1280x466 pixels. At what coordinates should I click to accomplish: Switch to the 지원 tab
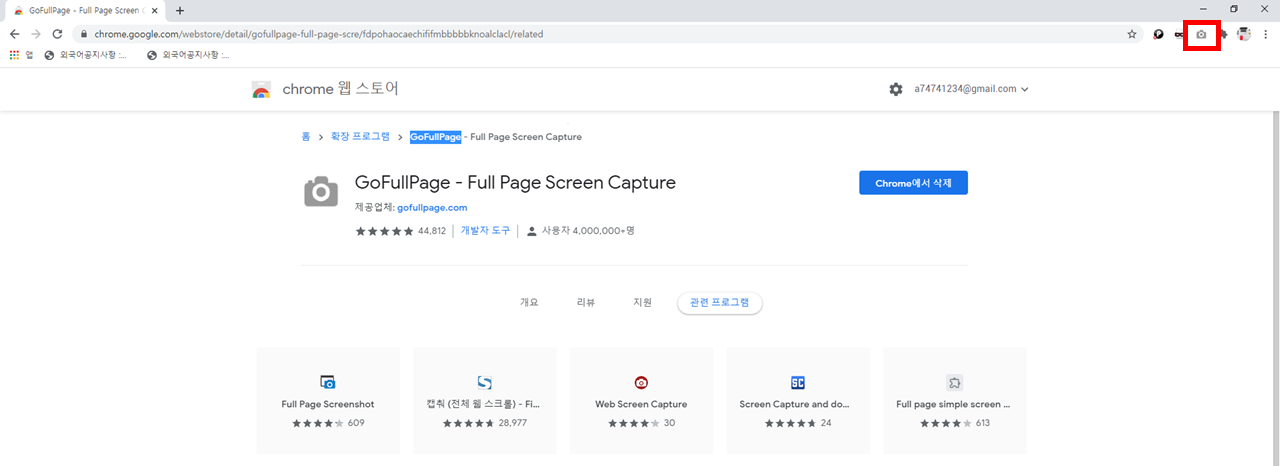point(642,302)
